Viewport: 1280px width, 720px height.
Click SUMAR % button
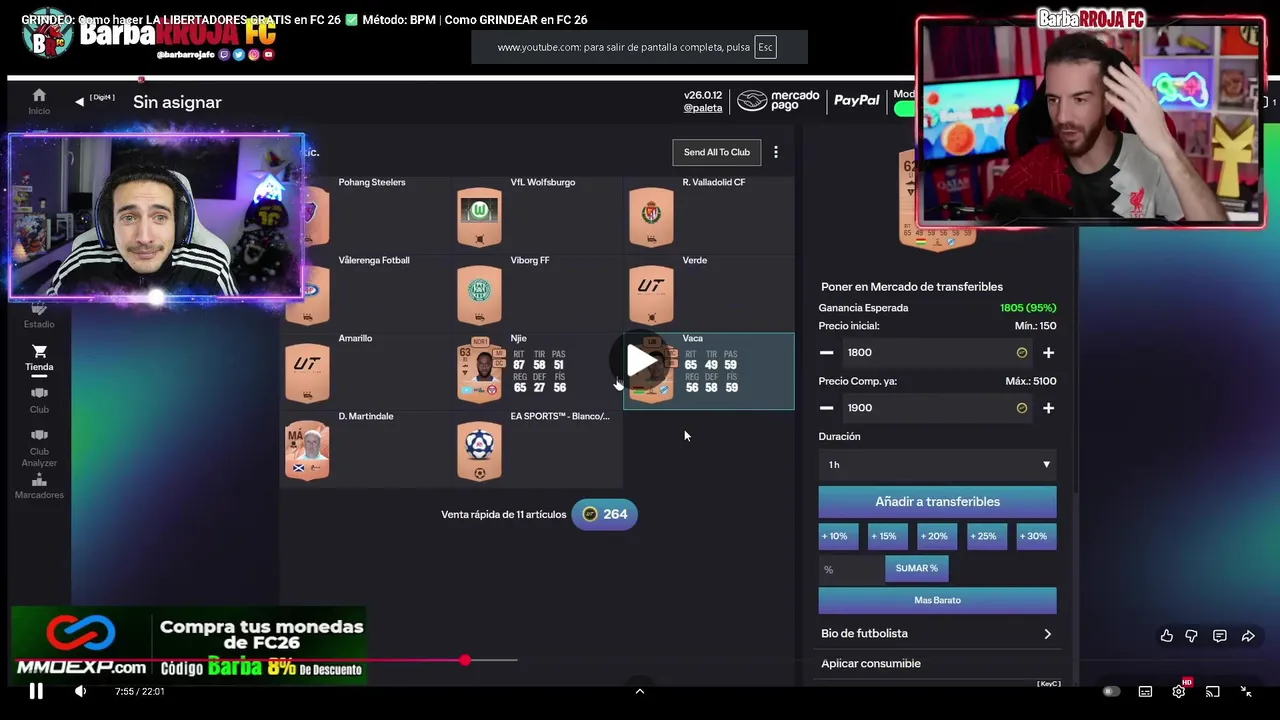click(x=916, y=569)
